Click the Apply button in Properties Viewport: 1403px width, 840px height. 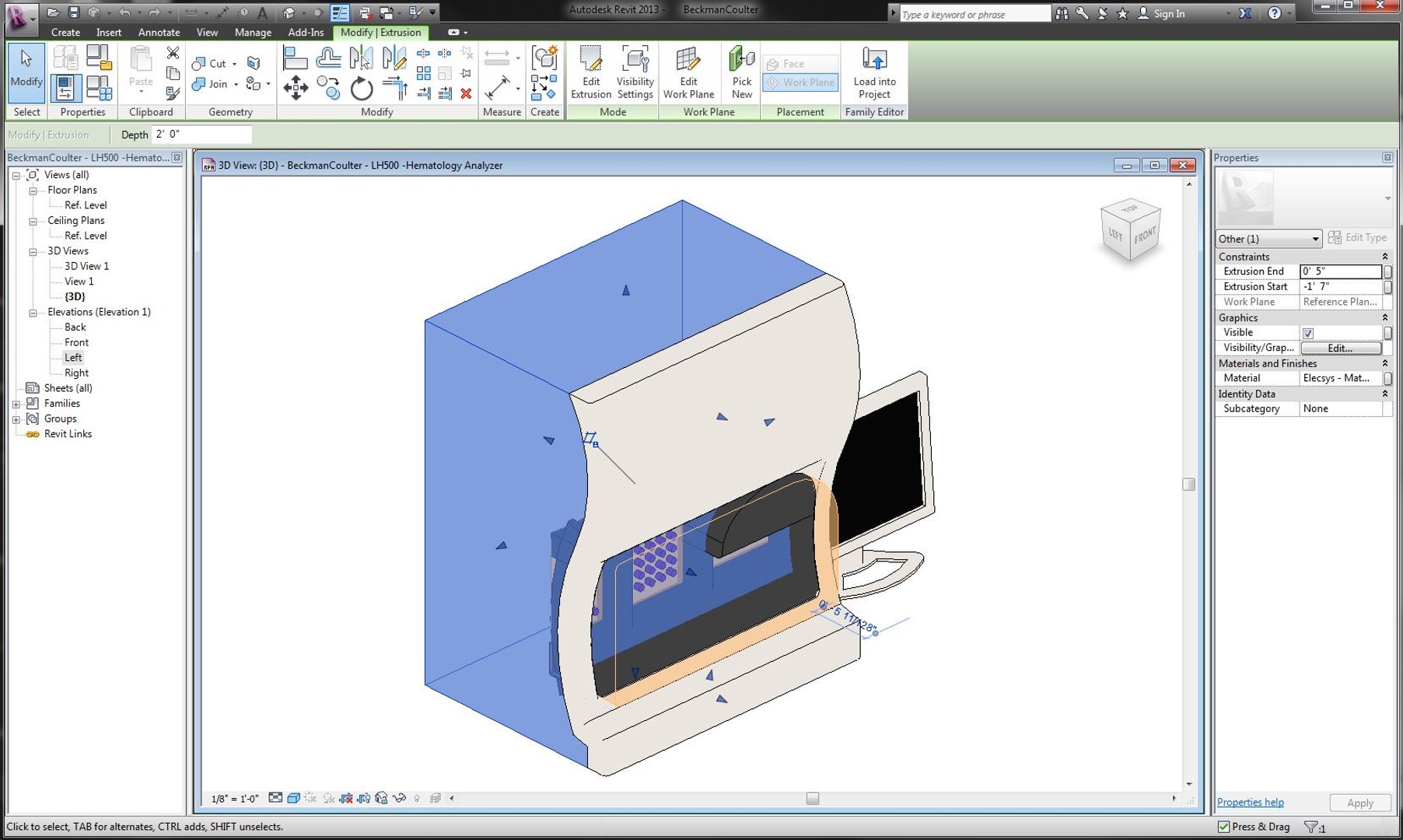1359,803
